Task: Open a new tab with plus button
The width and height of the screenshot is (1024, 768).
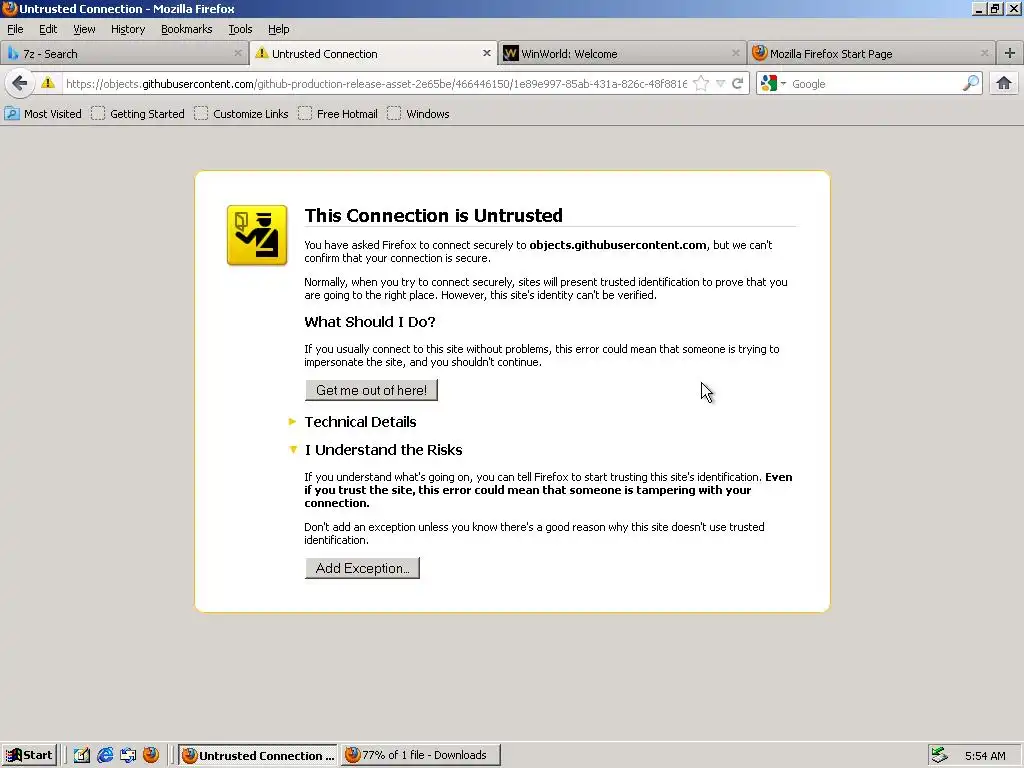Action: [1010, 54]
